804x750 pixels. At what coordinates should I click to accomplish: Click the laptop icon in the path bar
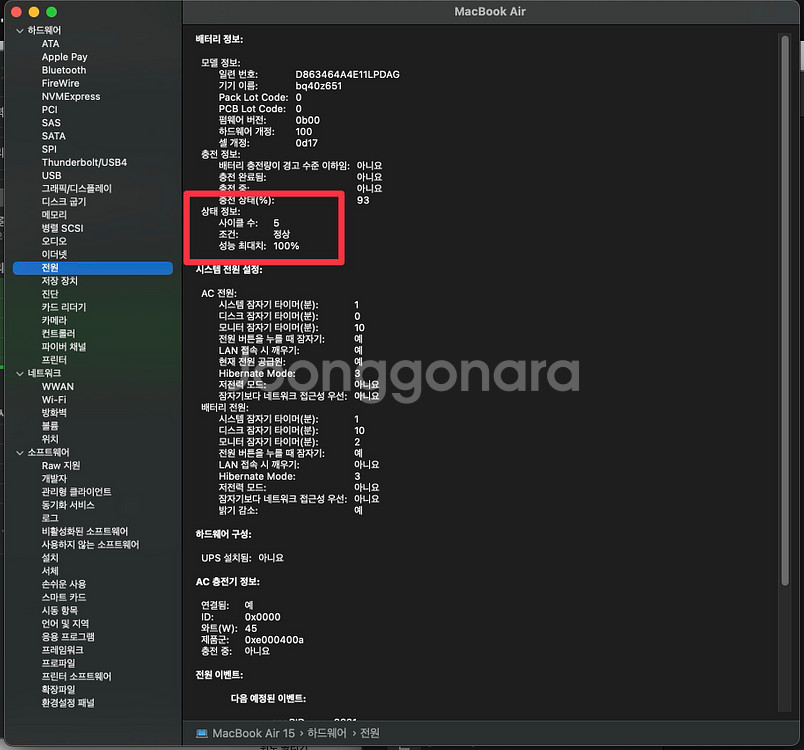point(201,733)
